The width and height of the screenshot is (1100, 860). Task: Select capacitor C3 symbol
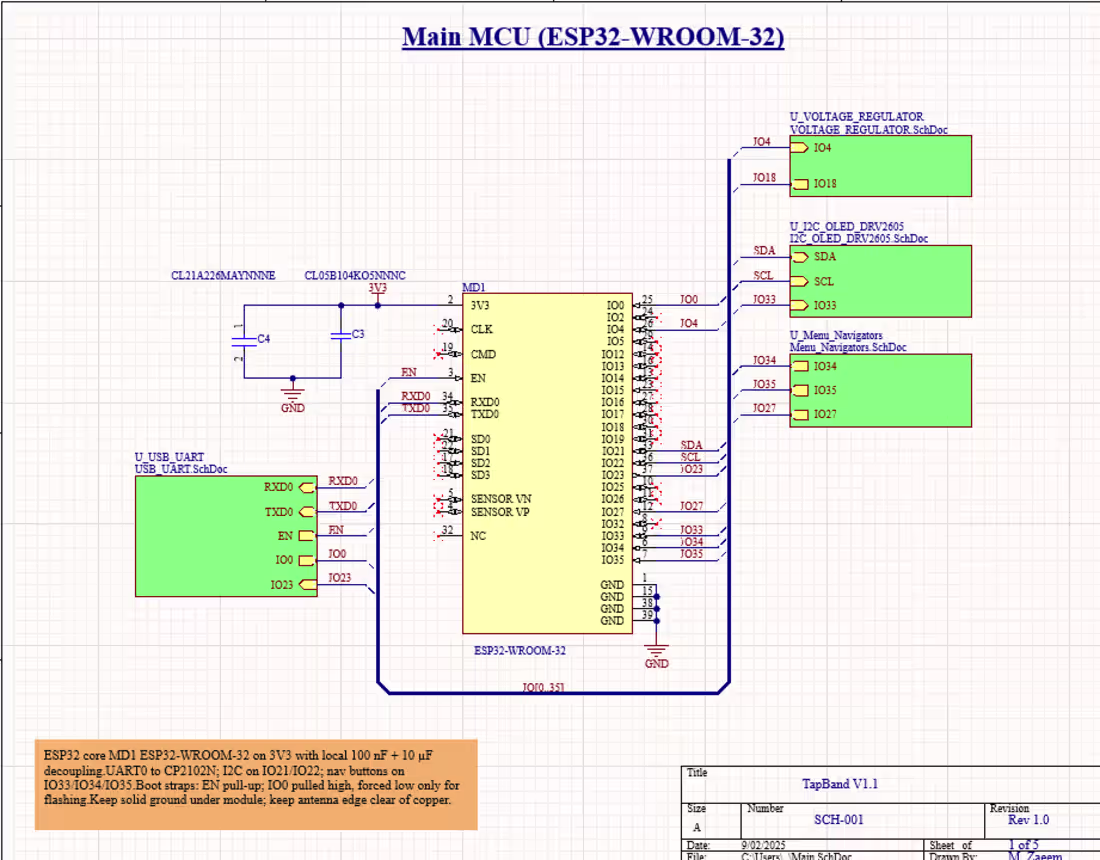(341, 336)
